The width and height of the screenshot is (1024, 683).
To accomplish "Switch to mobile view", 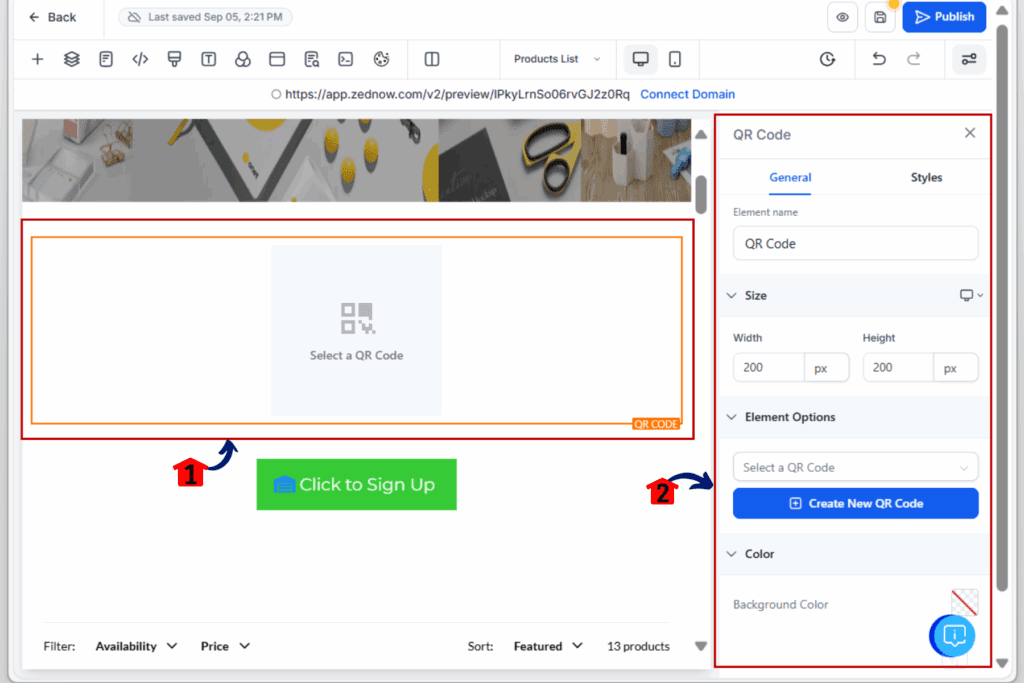I will (675, 59).
